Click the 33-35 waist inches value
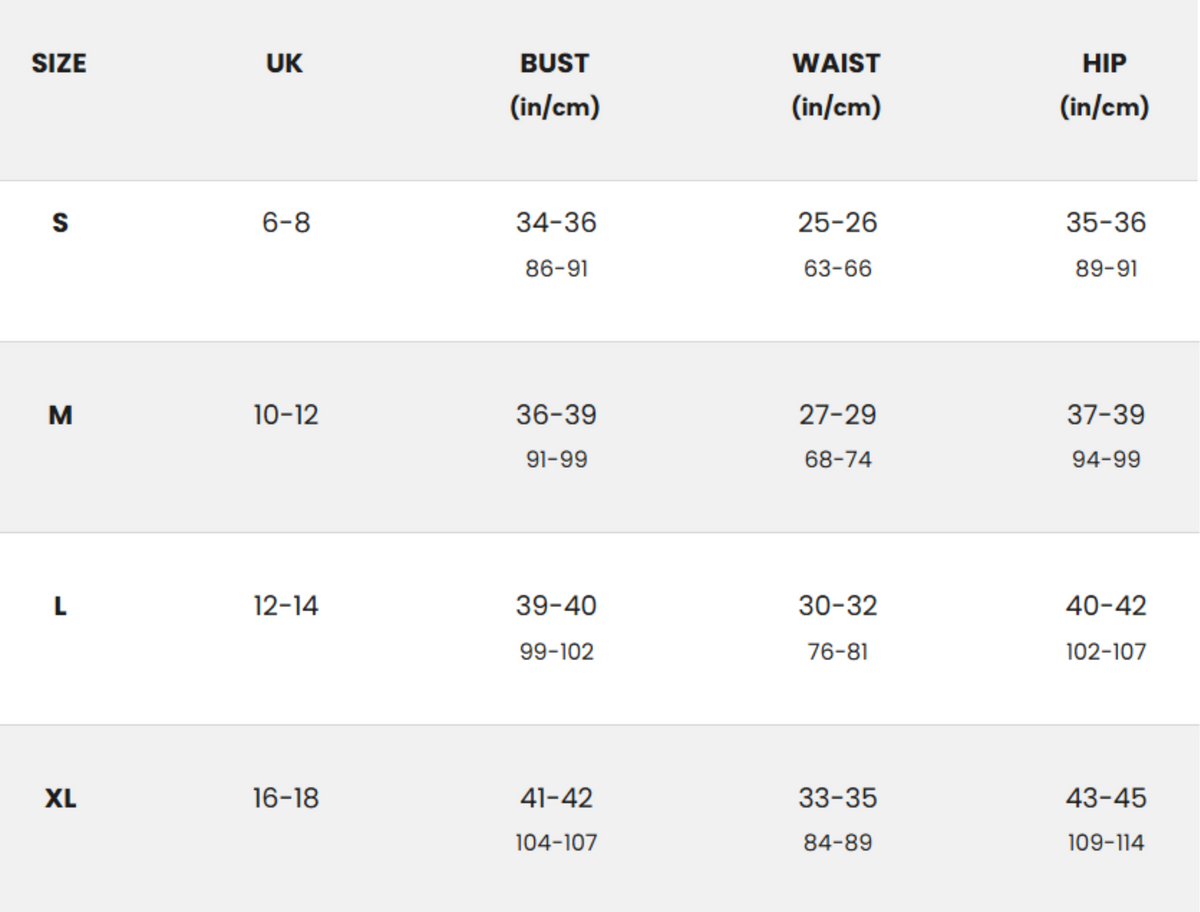 point(837,799)
